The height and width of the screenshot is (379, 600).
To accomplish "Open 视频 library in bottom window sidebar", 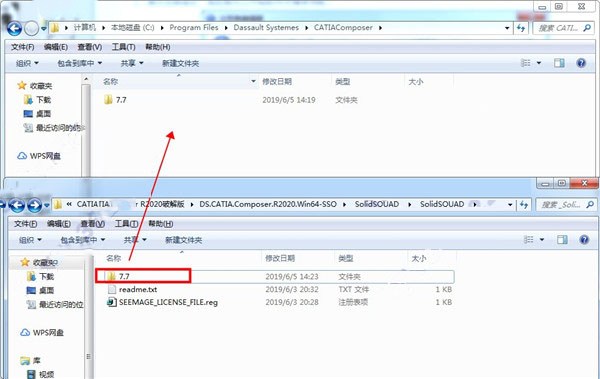I will [x=41, y=374].
